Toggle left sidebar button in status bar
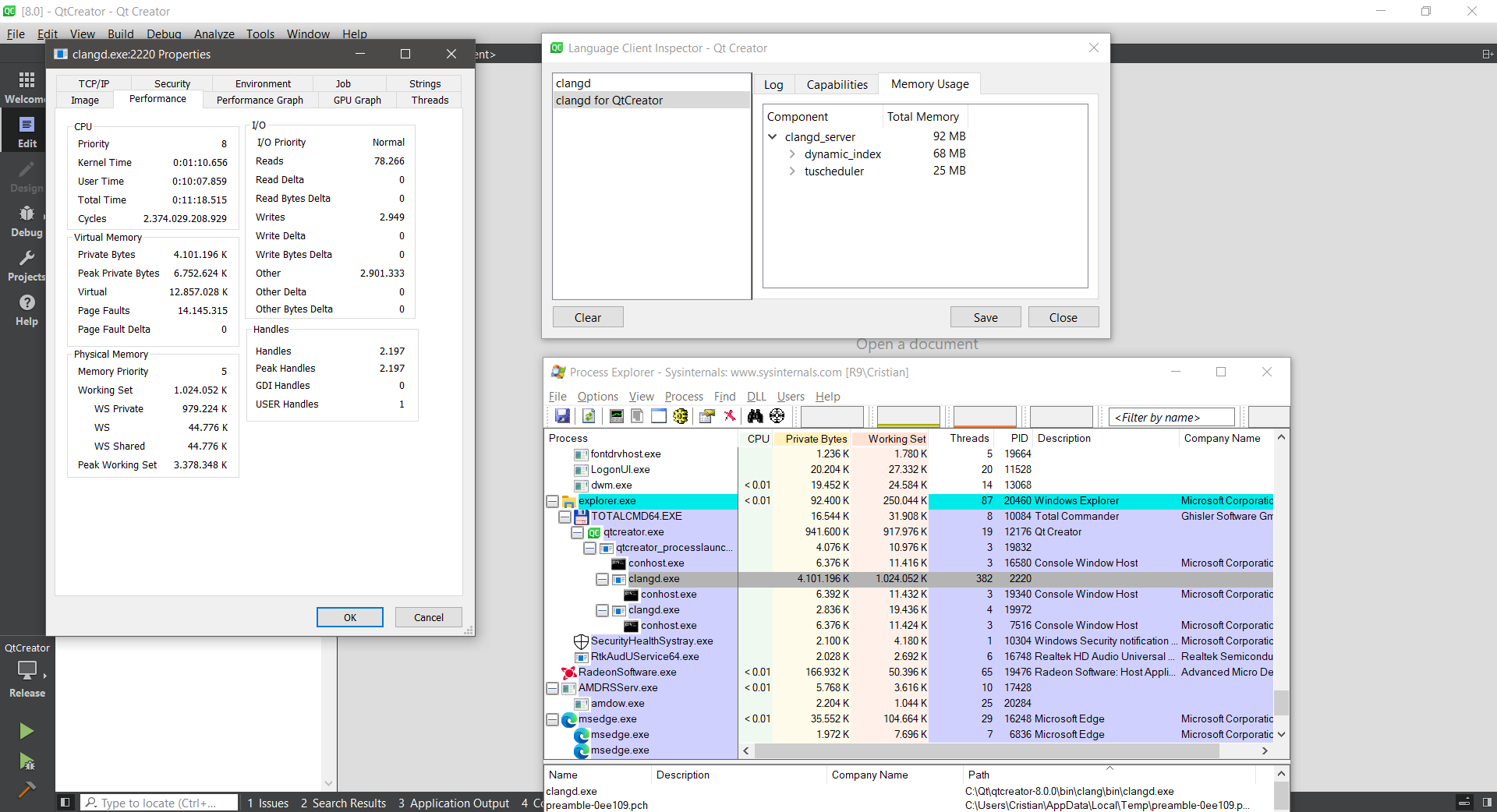The image size is (1497, 812). coord(65,803)
